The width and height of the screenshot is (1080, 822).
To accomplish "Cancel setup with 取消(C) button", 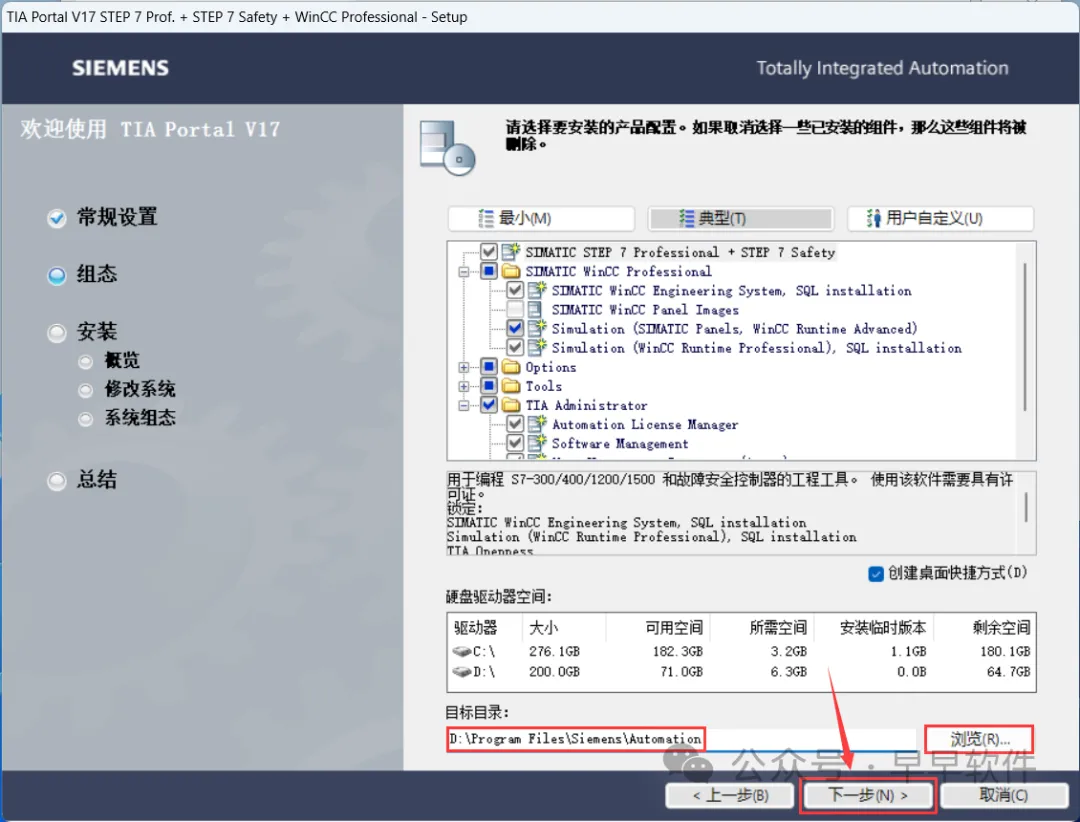I will point(1004,796).
